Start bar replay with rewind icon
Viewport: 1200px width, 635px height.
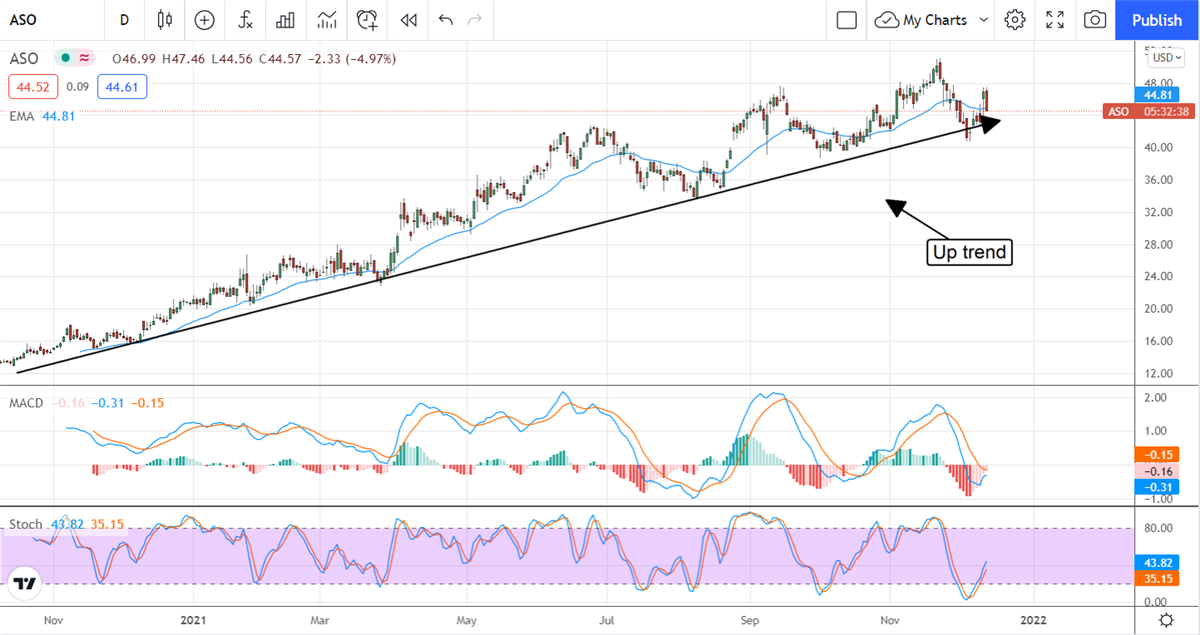point(408,20)
